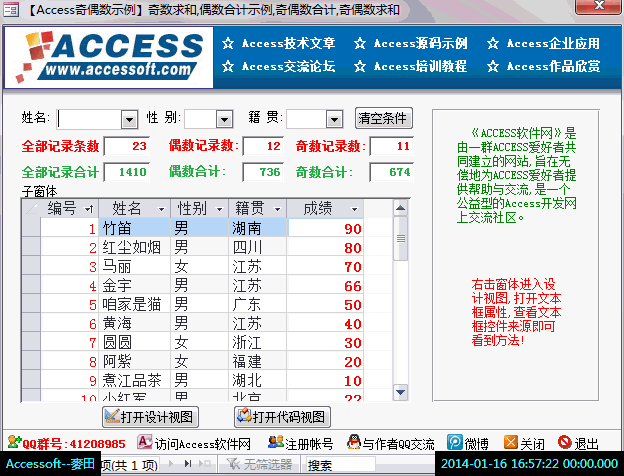Image resolution: width=624 pixels, height=476 pixels.
Task: Click the name cell 煮江品茶
Action: pos(135,380)
